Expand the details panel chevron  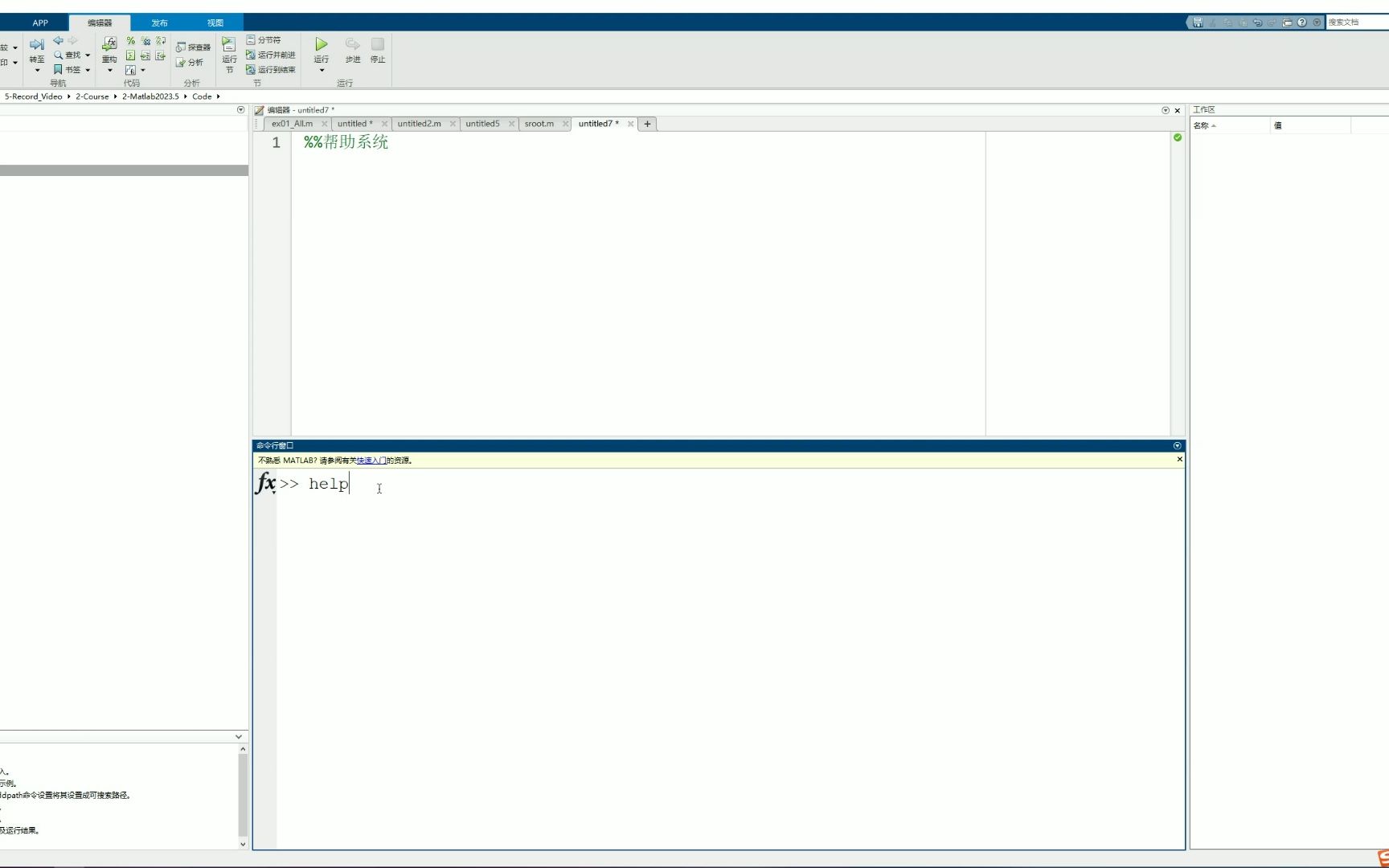coord(239,736)
